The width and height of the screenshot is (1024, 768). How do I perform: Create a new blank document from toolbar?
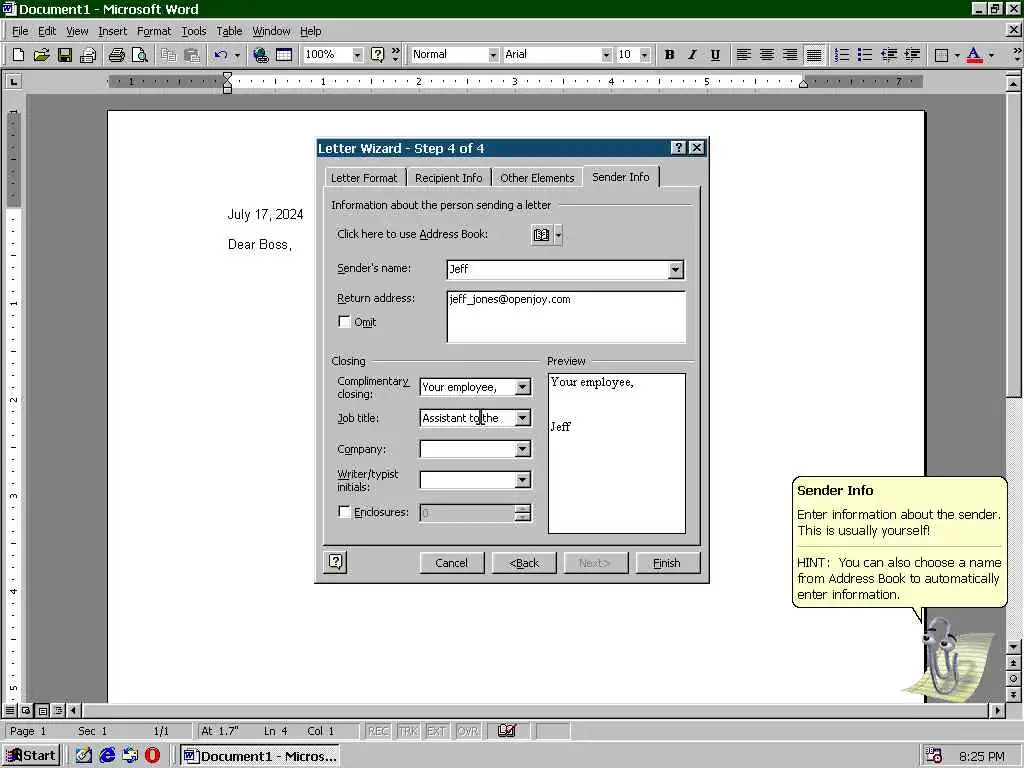[18, 55]
